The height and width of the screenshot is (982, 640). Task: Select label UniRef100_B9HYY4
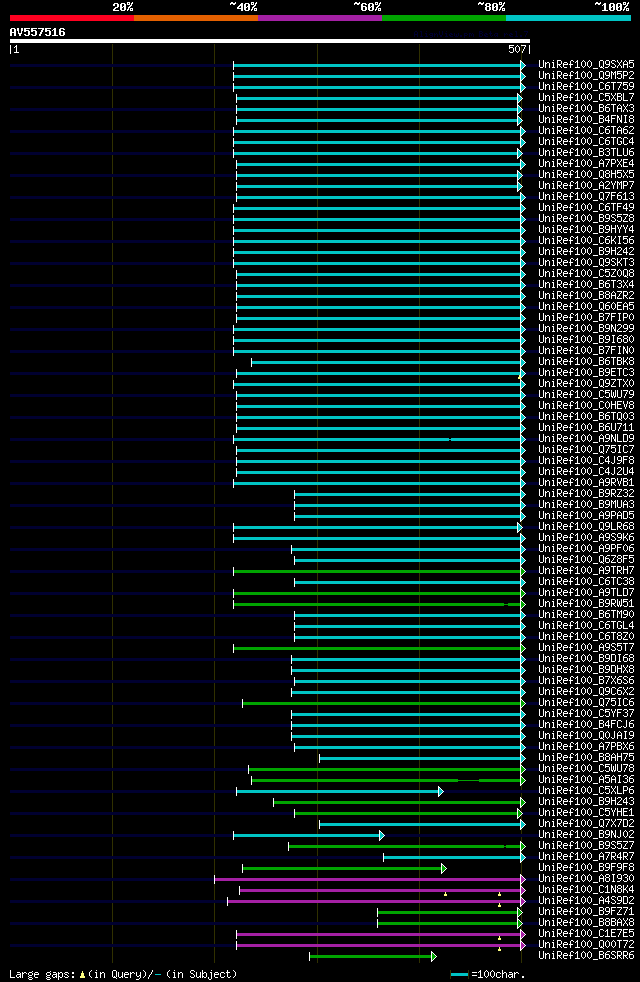586,229
